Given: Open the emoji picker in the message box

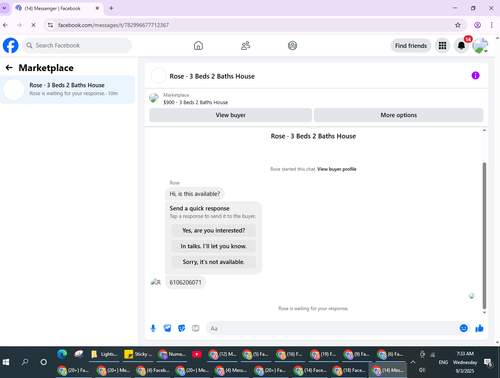Looking at the screenshot, I should click(x=463, y=328).
